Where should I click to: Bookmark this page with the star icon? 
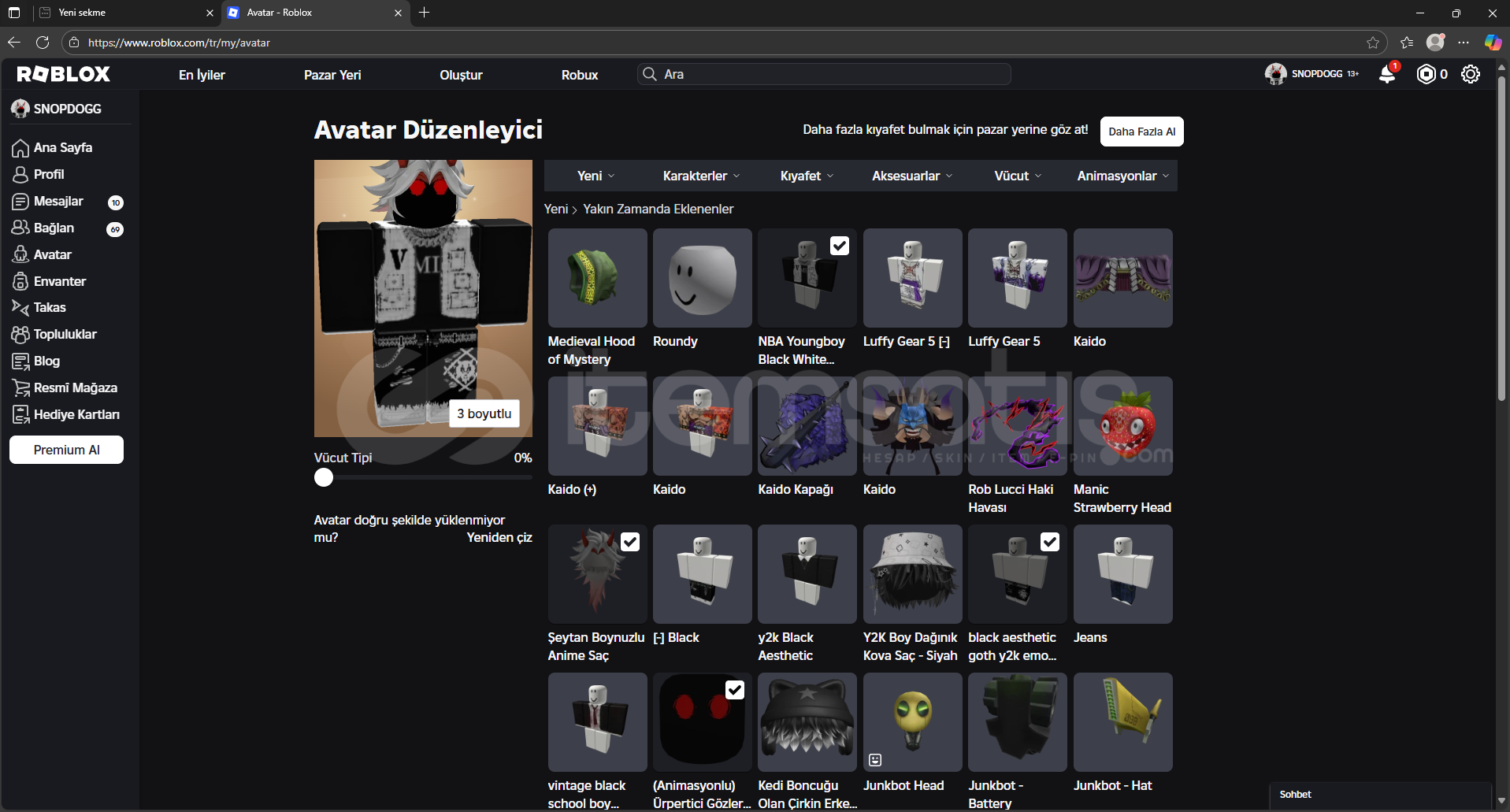coord(1373,43)
